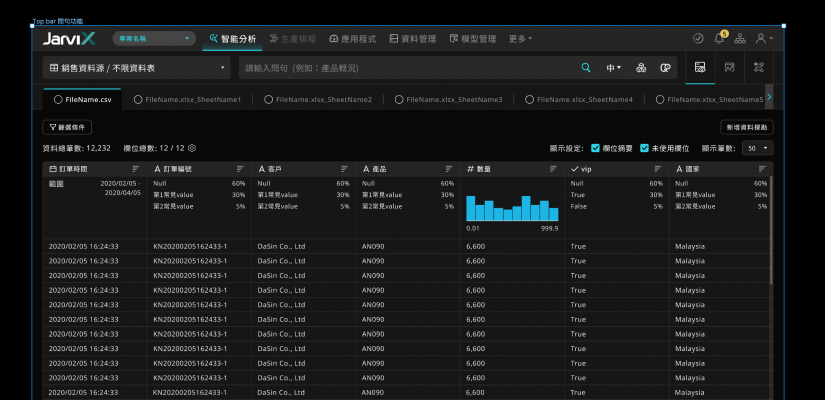825x400 pixels.
Task: Open the 中 language dropdown
Action: [x=613, y=68]
